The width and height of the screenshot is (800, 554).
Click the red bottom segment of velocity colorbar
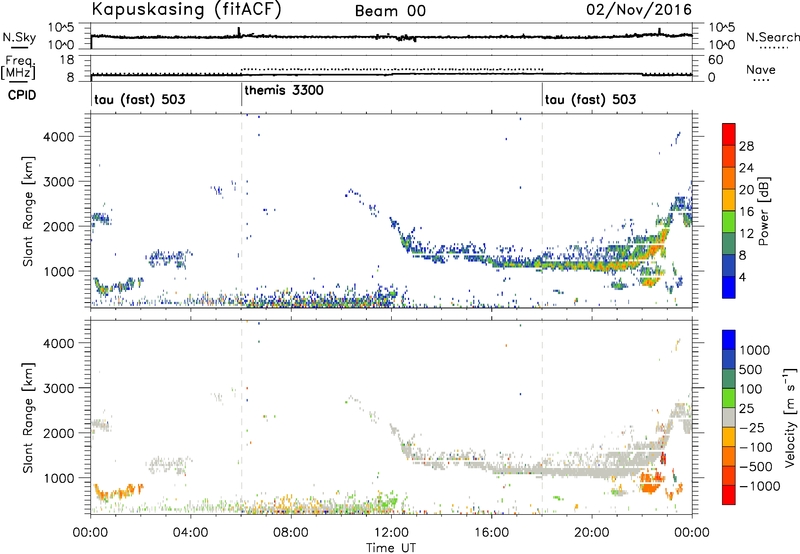click(x=729, y=495)
